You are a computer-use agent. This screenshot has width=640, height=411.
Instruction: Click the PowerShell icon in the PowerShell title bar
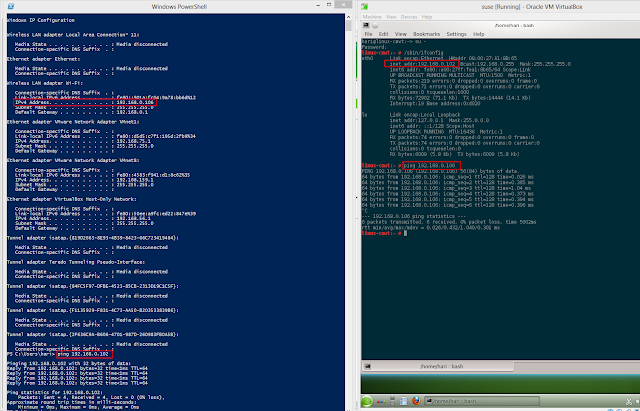click(x=11, y=6)
